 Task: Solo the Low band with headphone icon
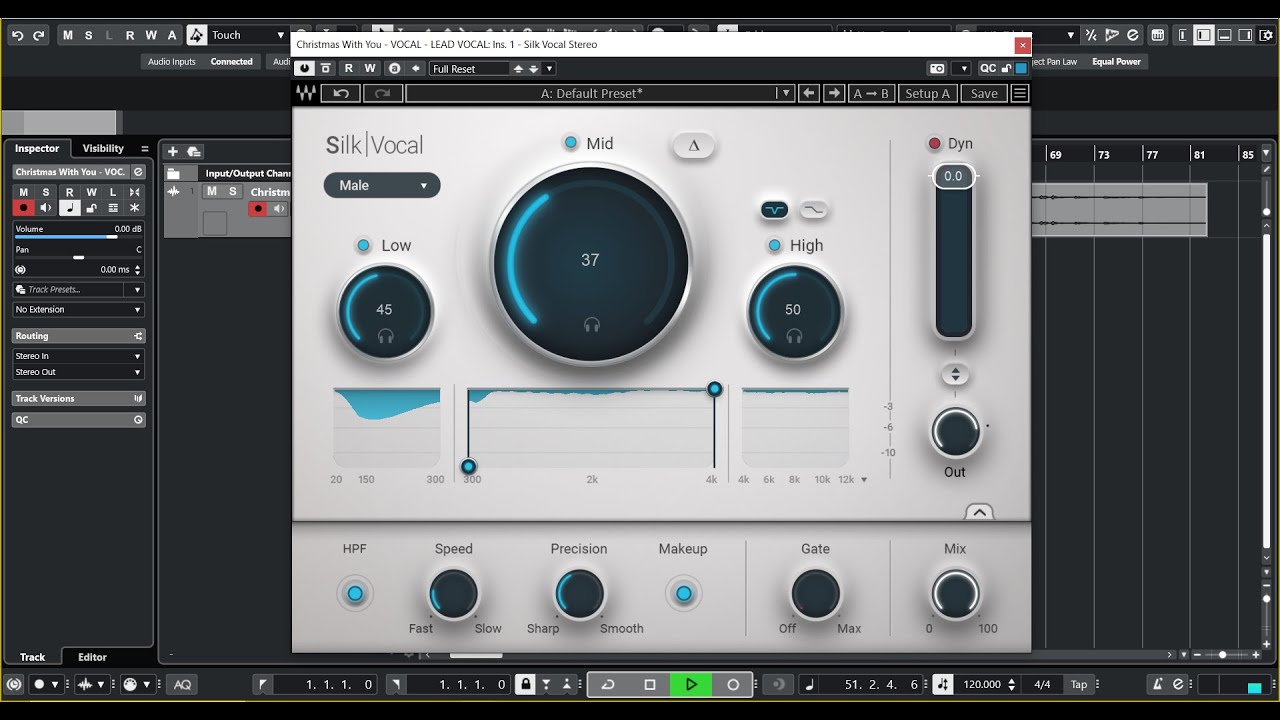coord(385,336)
